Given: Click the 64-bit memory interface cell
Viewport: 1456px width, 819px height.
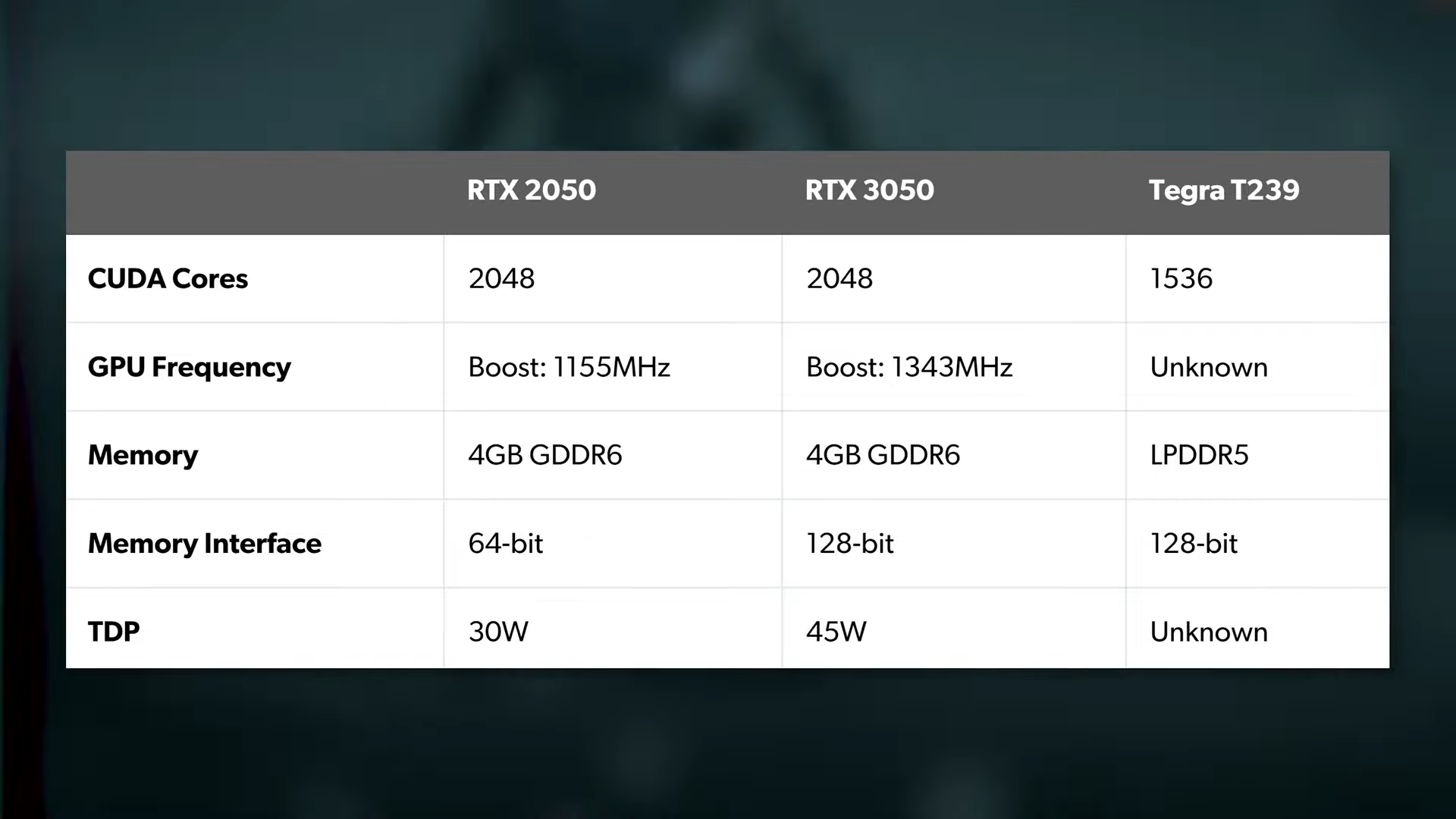Looking at the screenshot, I should [505, 544].
